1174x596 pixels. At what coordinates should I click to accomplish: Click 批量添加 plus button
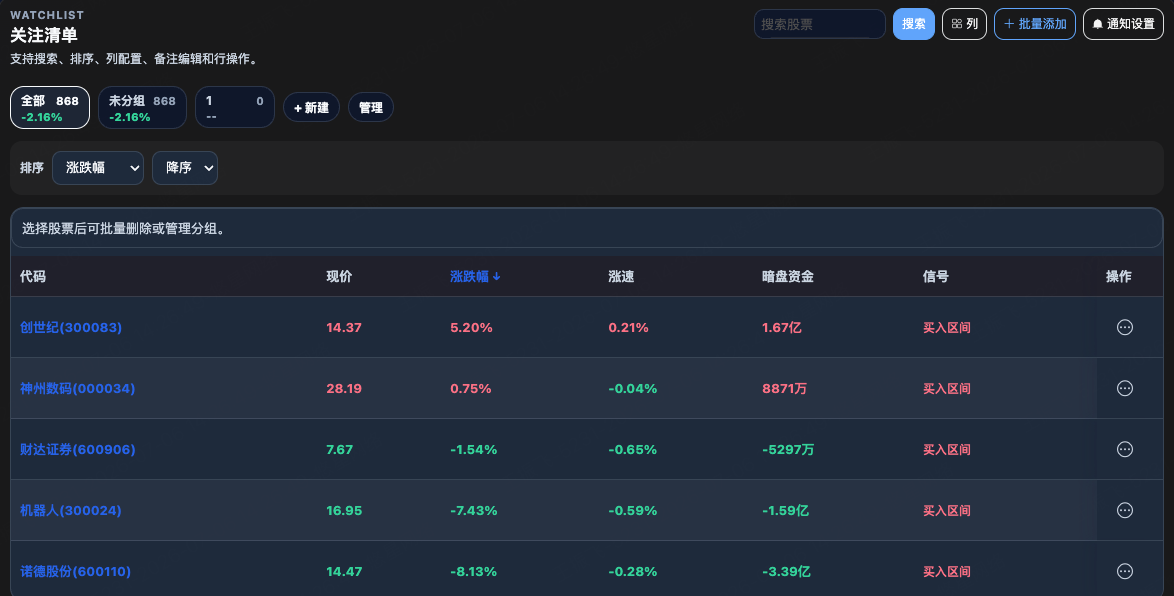[x=1035, y=24]
